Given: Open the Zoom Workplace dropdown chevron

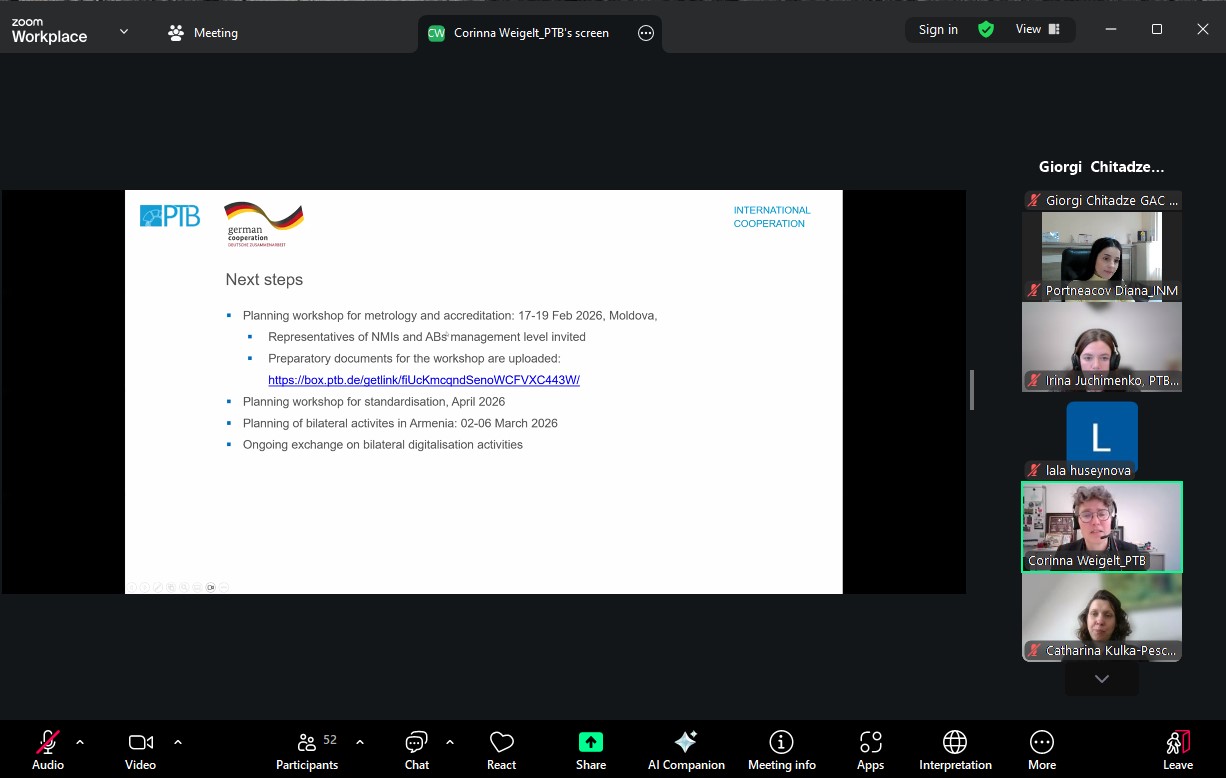Looking at the screenshot, I should [124, 32].
